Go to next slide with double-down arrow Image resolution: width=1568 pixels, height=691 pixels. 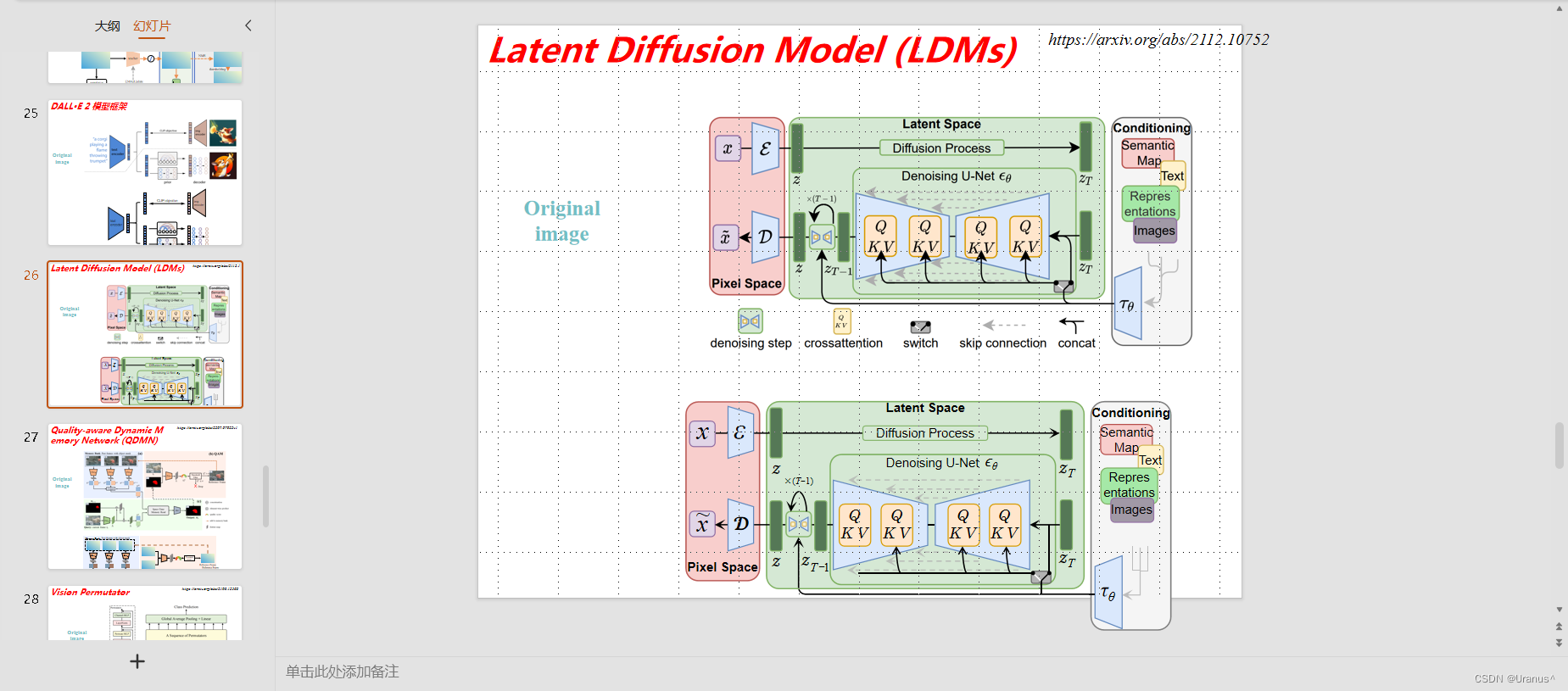[1560, 643]
